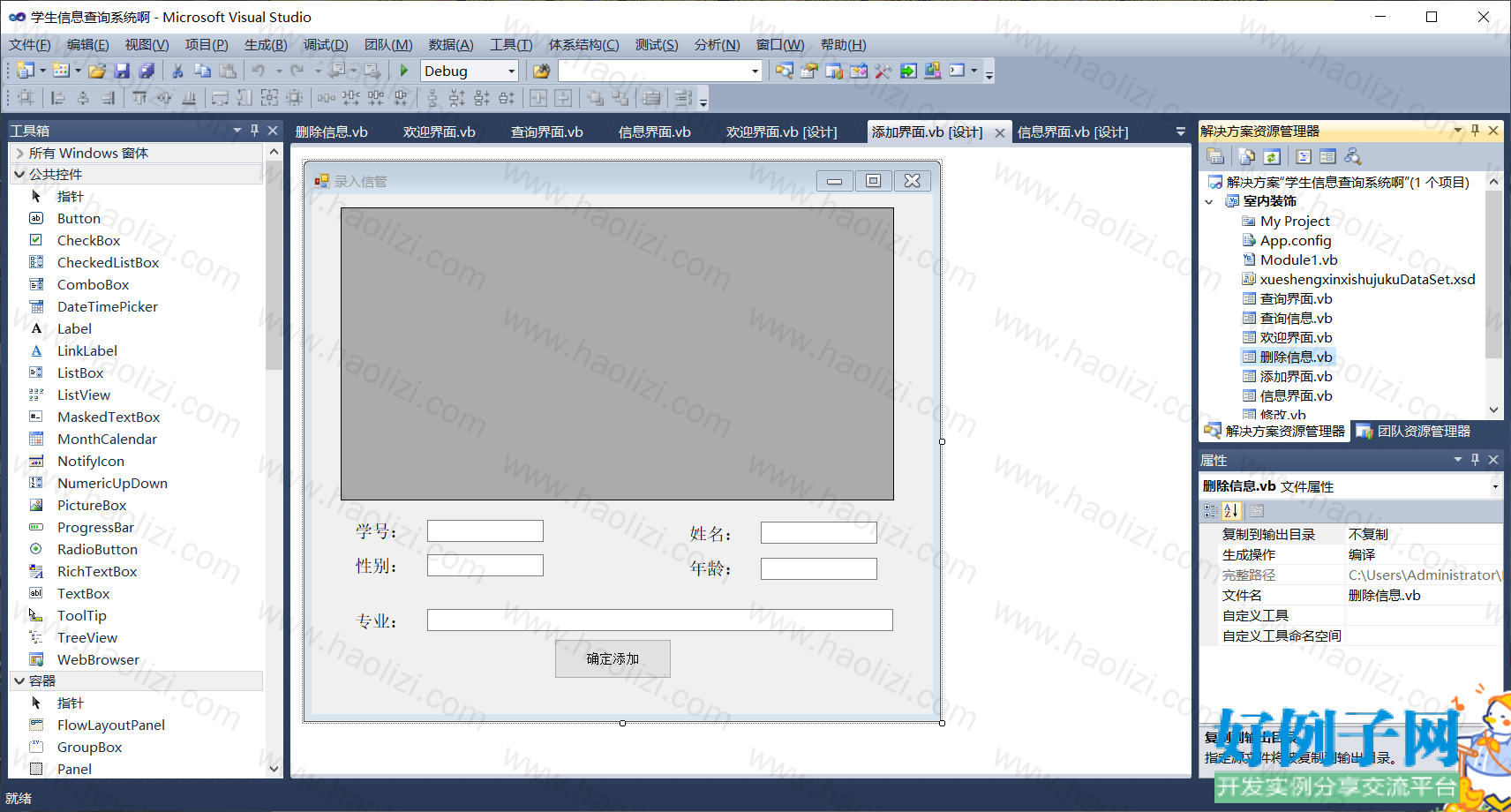Collapse the 室内装饰 project node
This screenshot has height=812, width=1511.
pyautogui.click(x=1209, y=201)
